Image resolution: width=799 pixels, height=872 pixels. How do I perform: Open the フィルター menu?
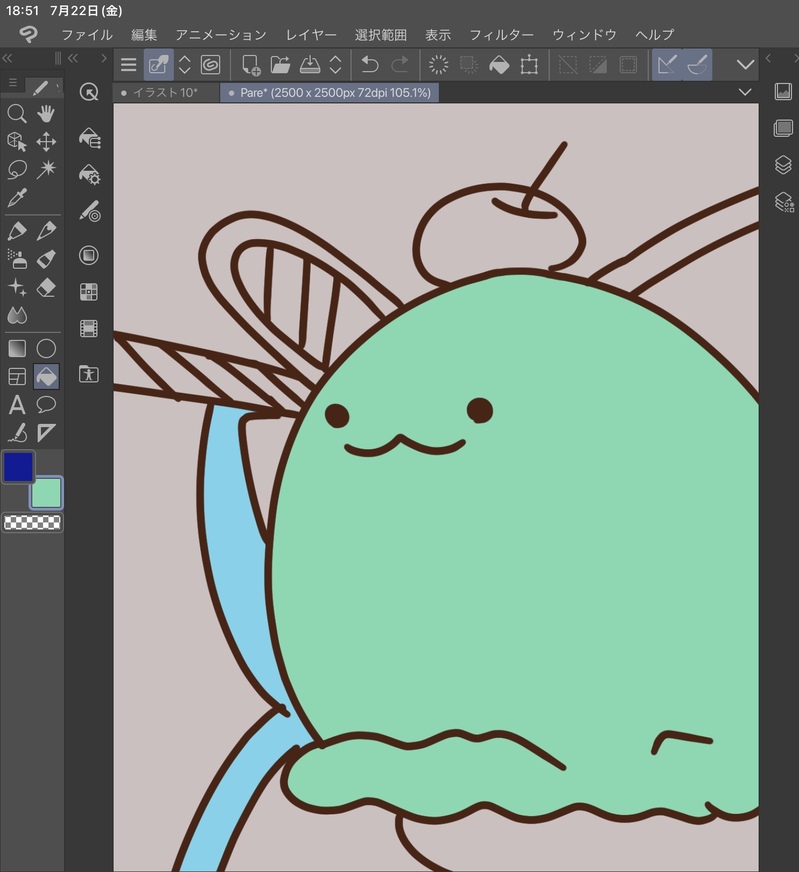point(501,34)
